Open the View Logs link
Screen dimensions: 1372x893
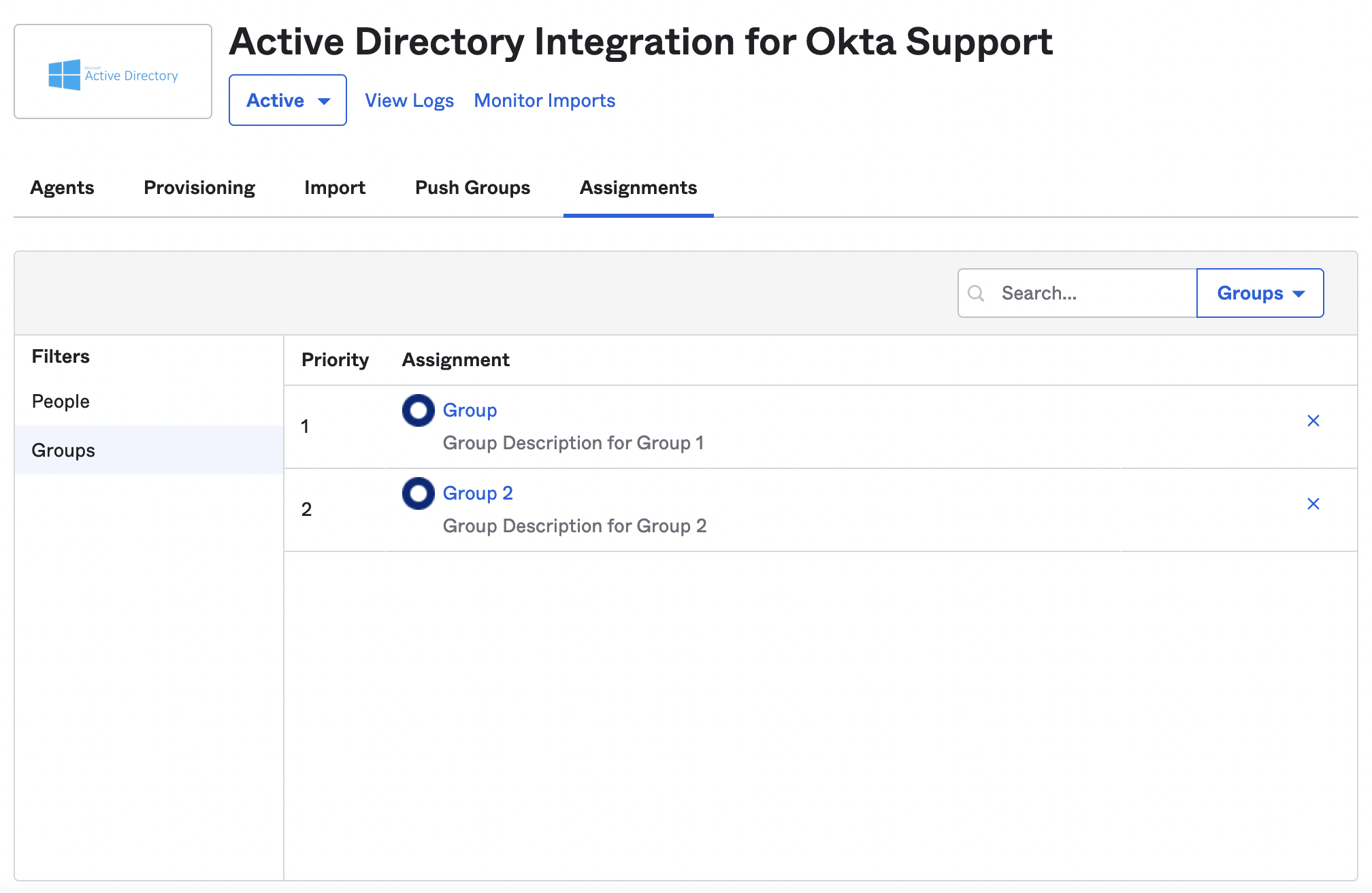[x=408, y=100]
